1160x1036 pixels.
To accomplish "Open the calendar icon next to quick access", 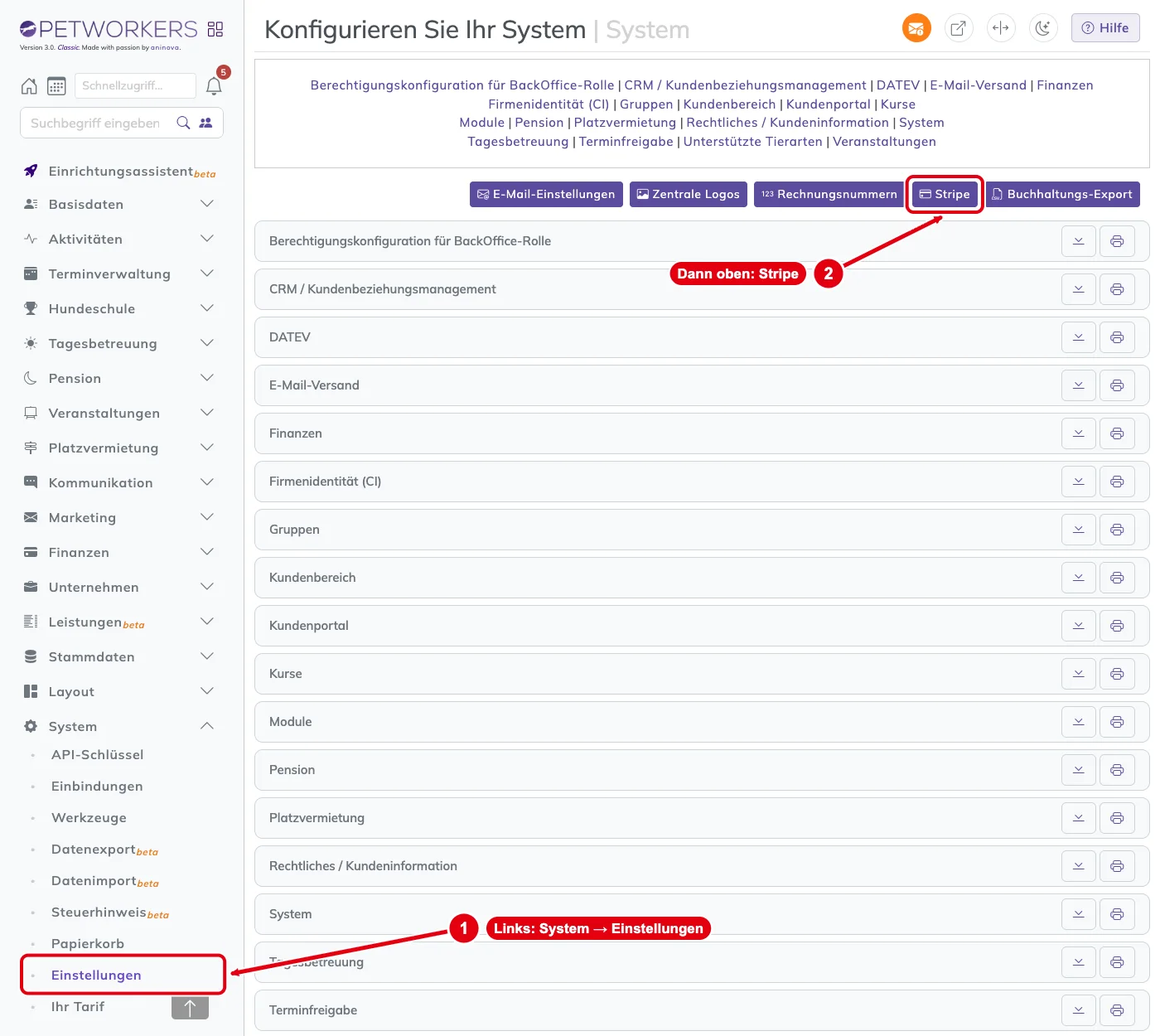I will 56,86.
